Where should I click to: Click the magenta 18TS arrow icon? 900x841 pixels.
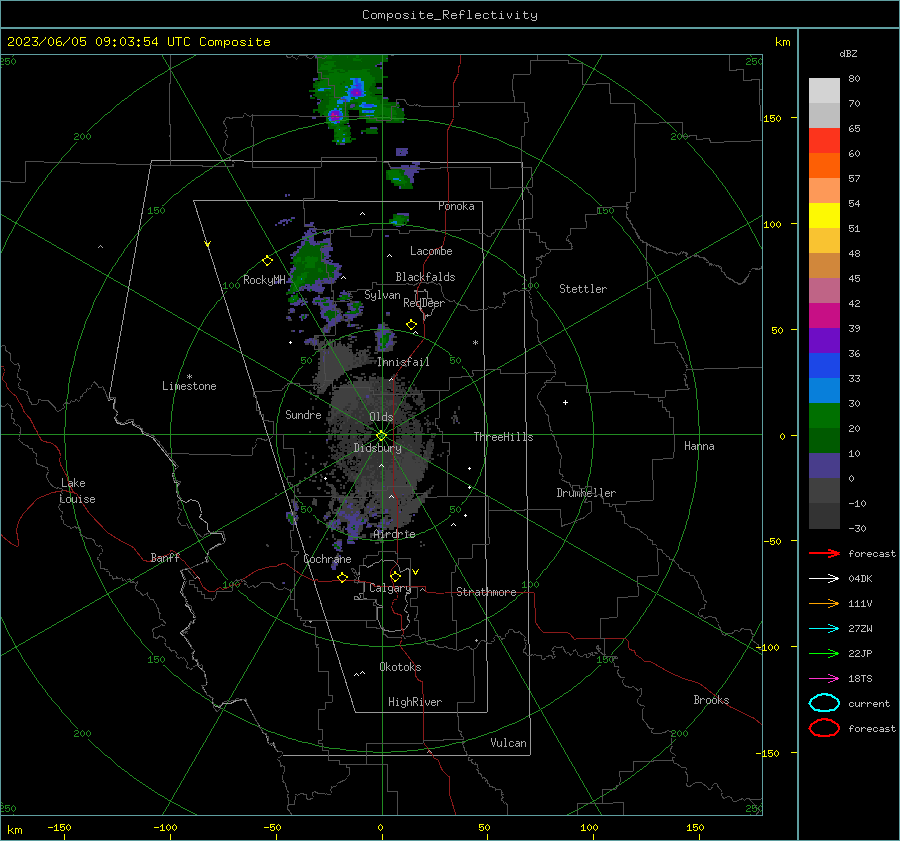(x=824, y=679)
